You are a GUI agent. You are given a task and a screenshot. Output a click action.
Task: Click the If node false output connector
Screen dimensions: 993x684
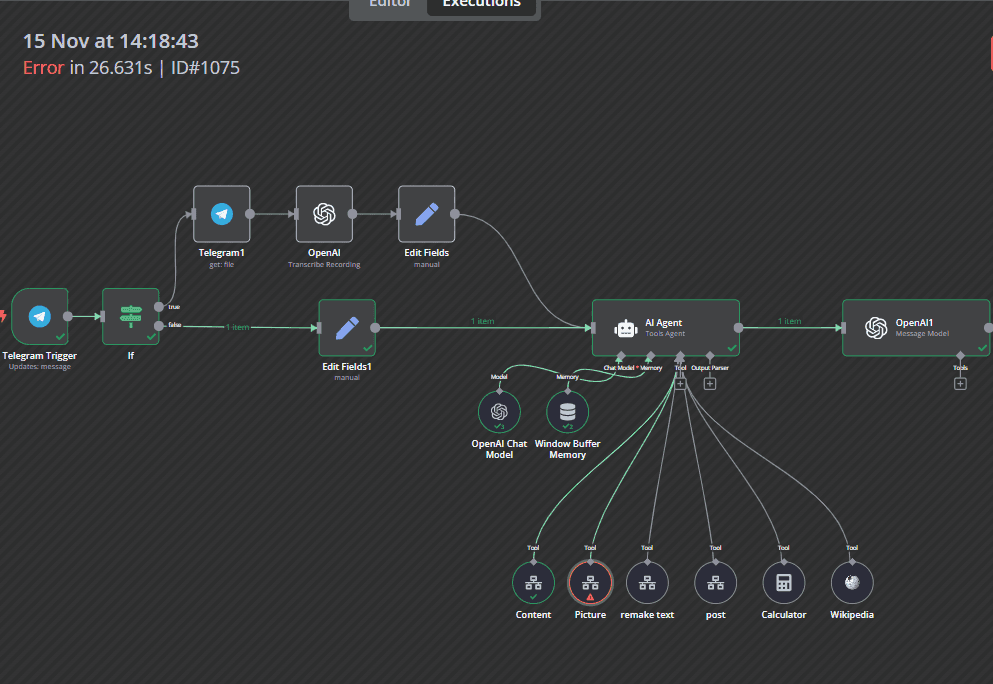tap(158, 326)
